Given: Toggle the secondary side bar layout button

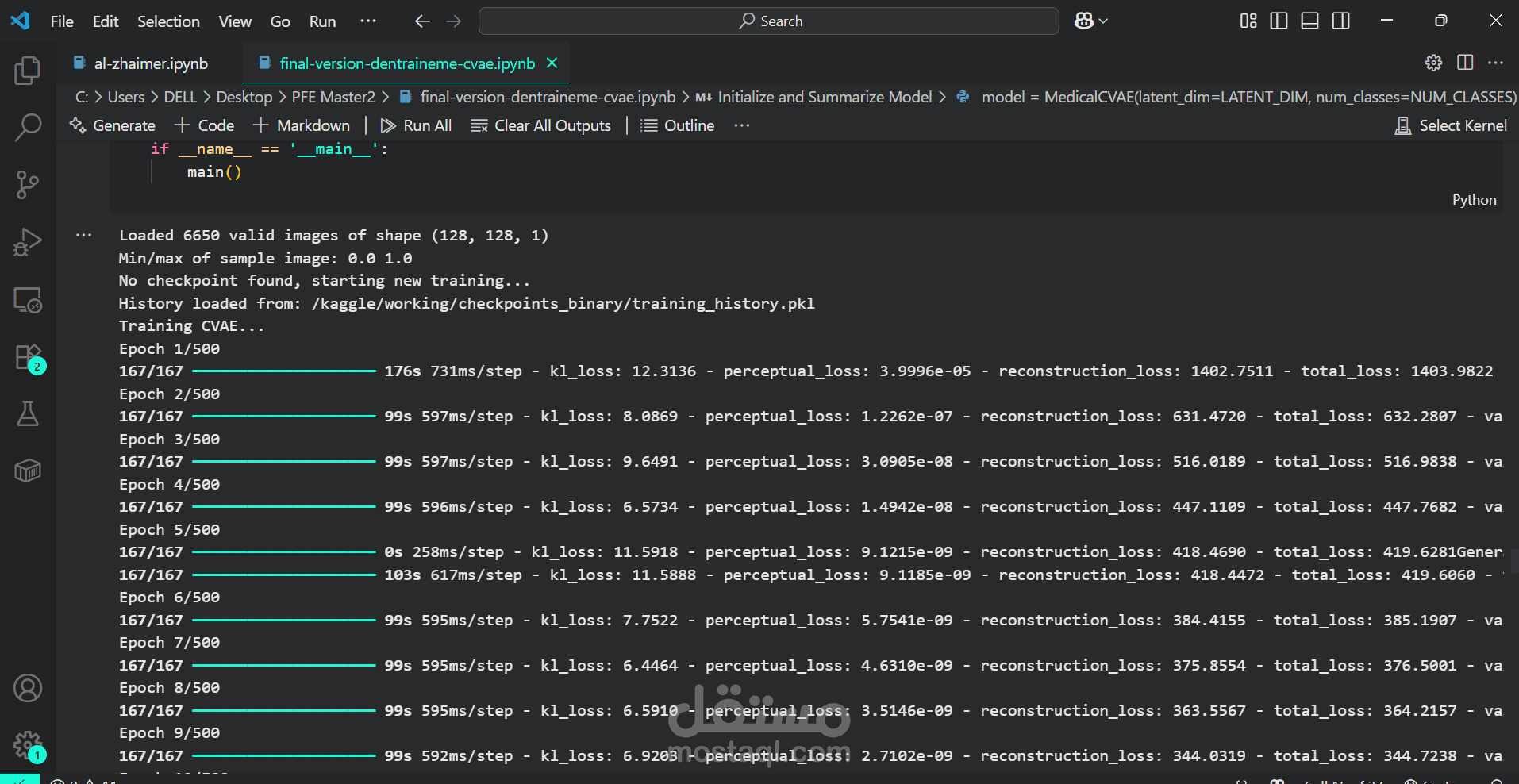Looking at the screenshot, I should (1340, 21).
